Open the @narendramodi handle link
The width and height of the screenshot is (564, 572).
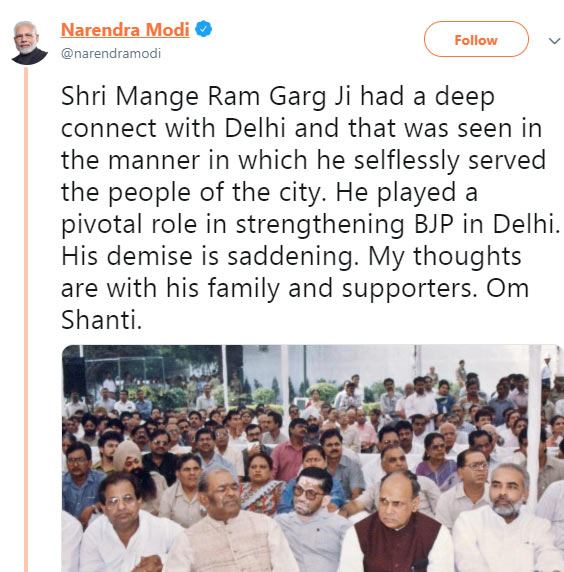coord(111,53)
